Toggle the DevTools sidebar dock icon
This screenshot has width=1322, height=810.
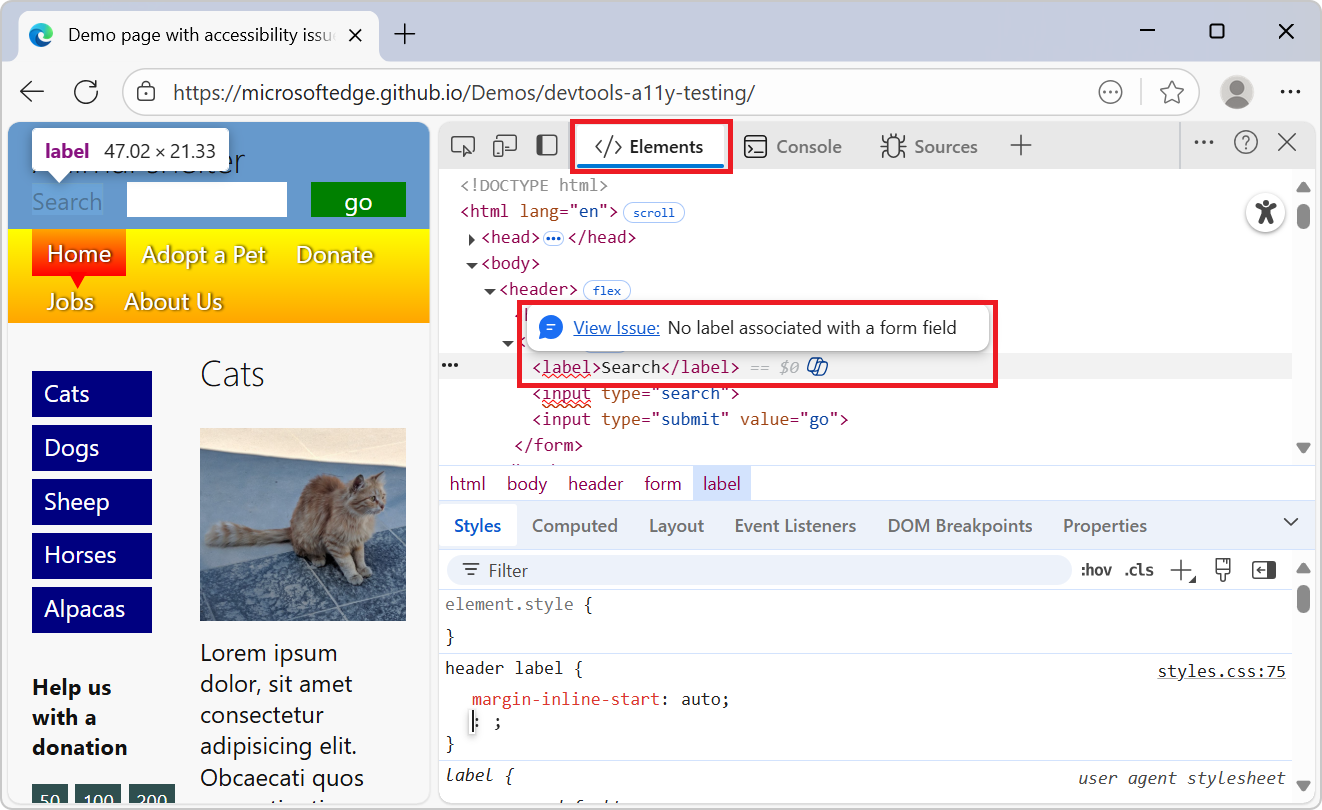(x=547, y=146)
